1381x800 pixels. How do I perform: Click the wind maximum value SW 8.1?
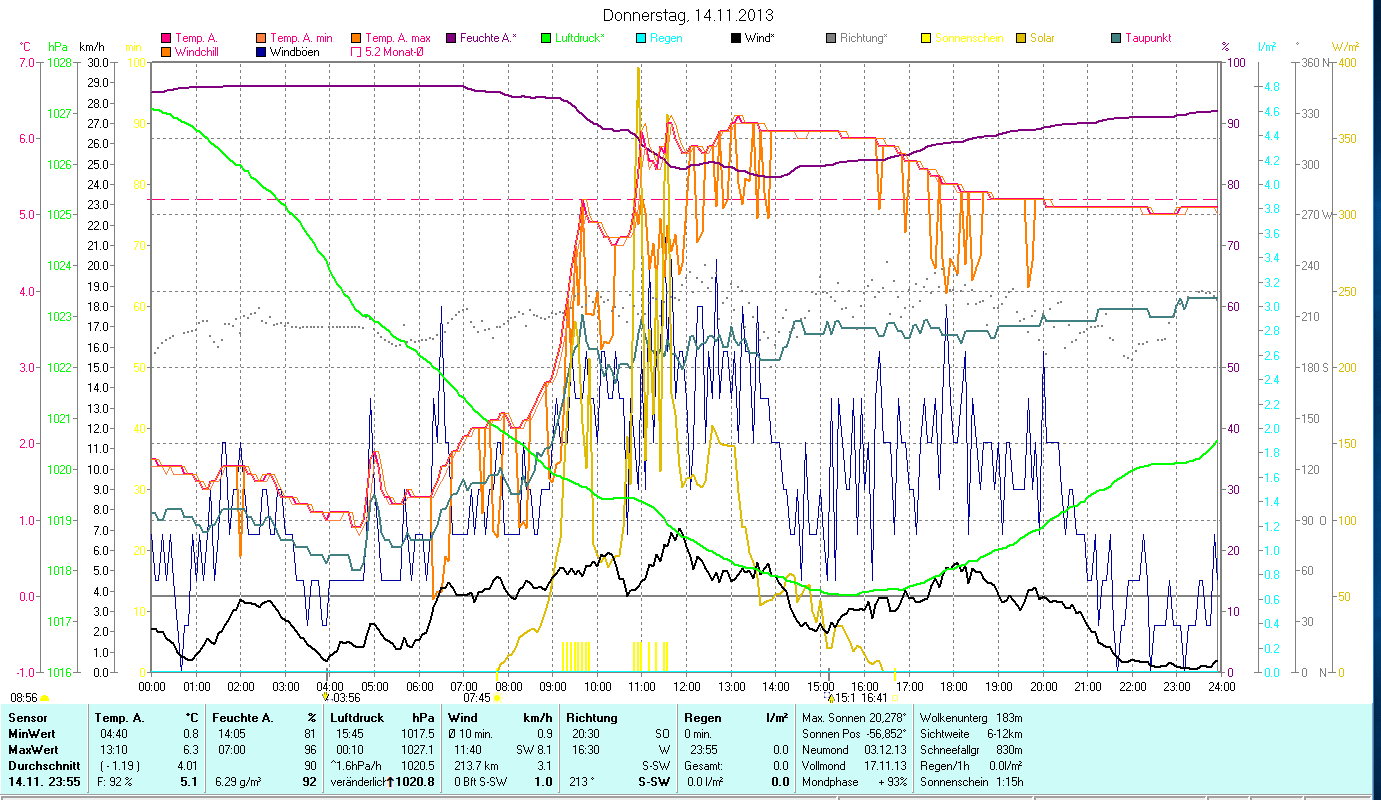(x=532, y=749)
